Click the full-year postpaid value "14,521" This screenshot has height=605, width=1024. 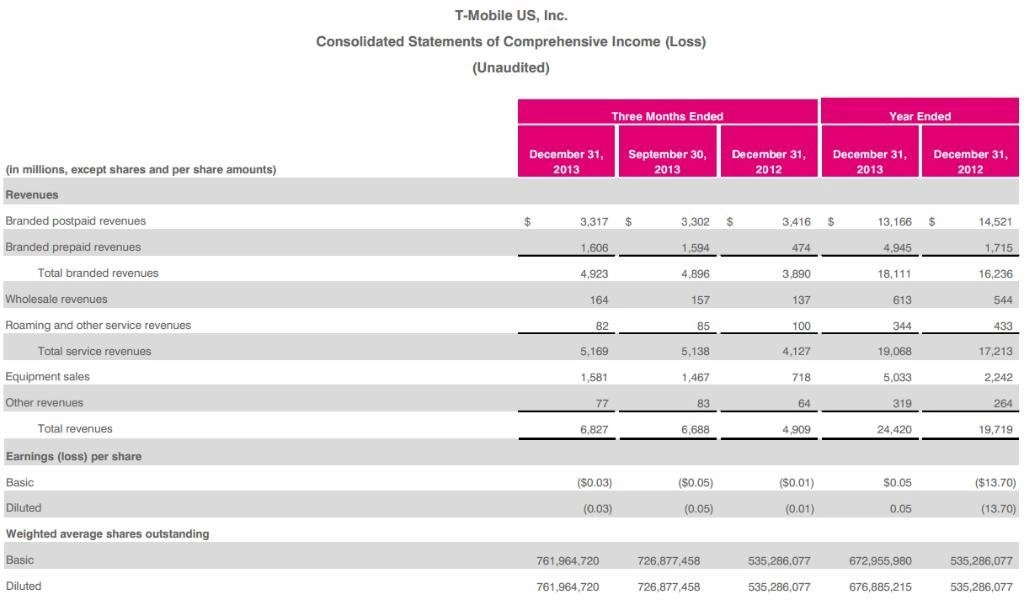click(x=995, y=221)
